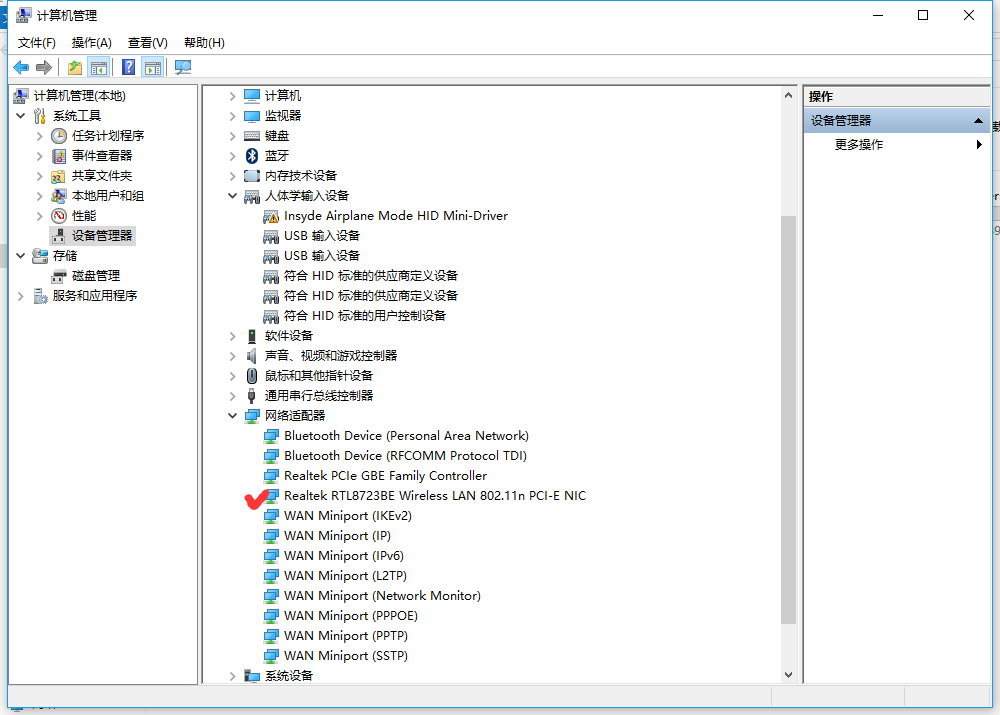Select WAN Miniport (IKEv2)

tap(348, 515)
